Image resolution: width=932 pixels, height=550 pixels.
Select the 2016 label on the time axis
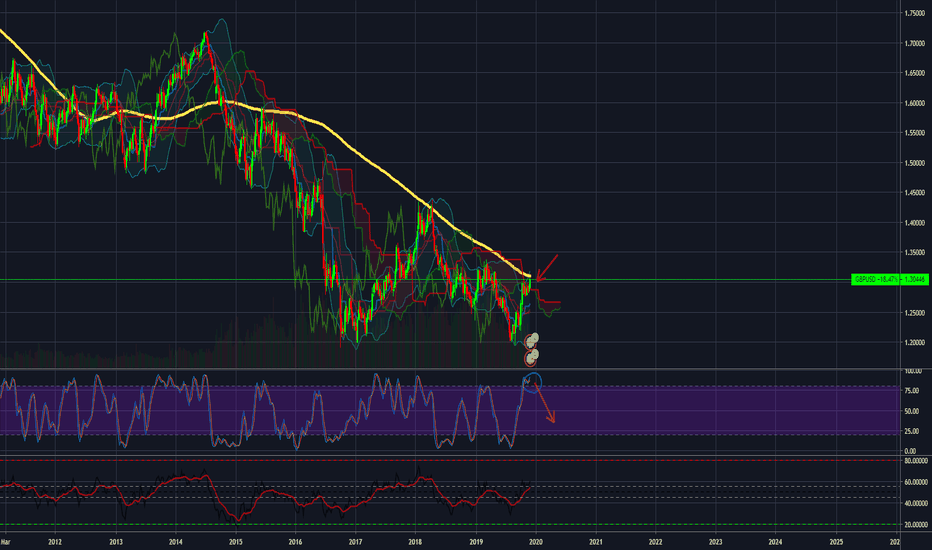click(x=295, y=541)
